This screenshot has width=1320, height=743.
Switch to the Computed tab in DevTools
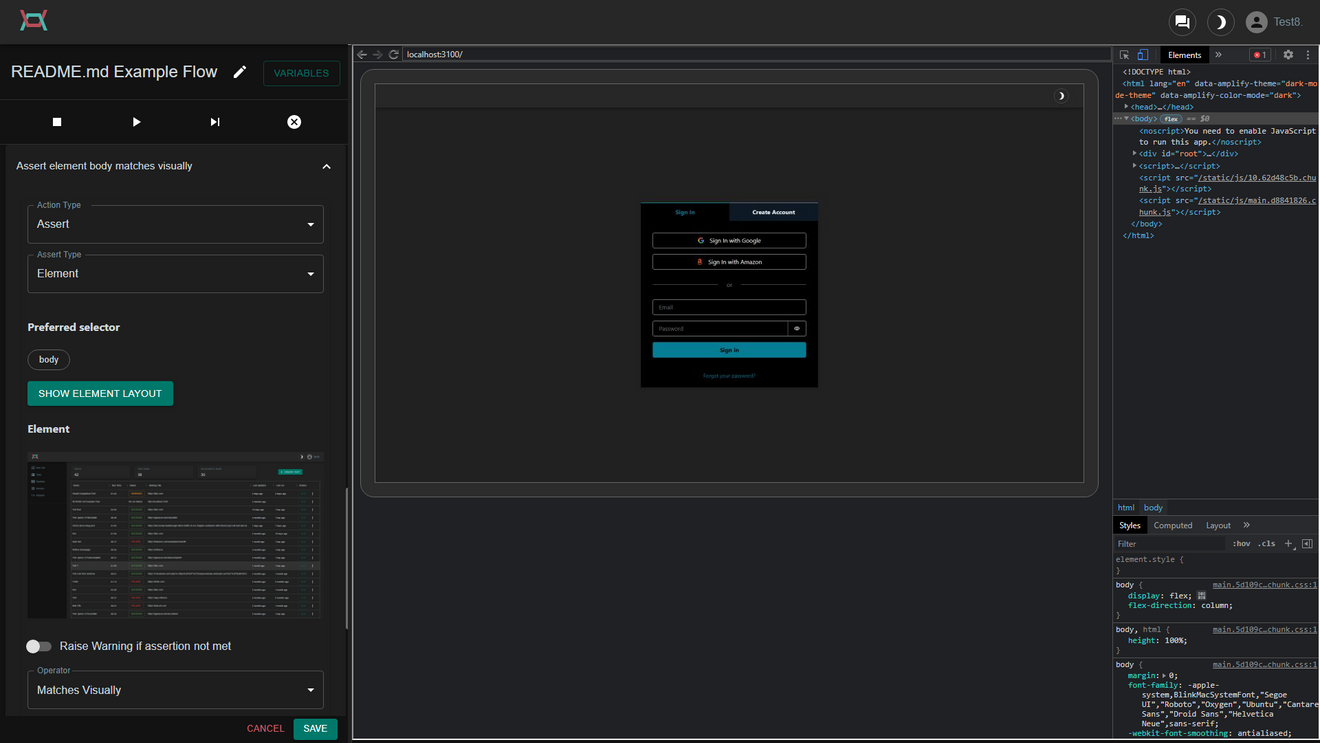click(1173, 525)
